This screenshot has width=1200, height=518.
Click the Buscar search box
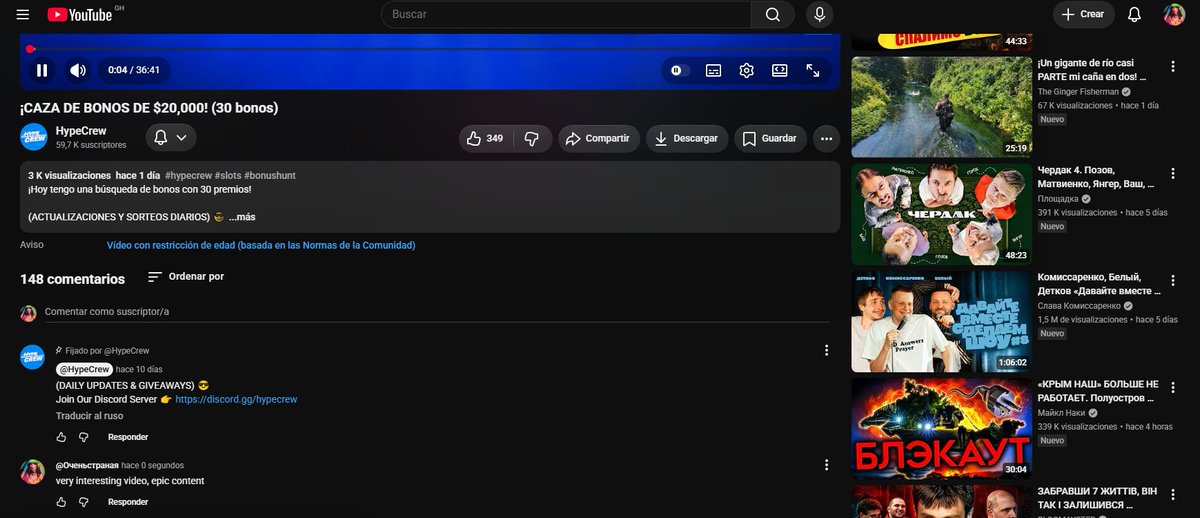tap(566, 14)
